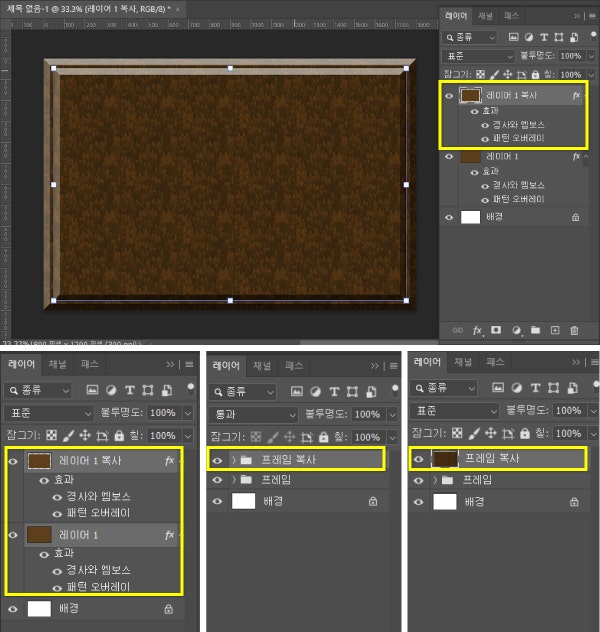Create a new group with the folder icon
The width and height of the screenshot is (600, 632).
tap(536, 331)
